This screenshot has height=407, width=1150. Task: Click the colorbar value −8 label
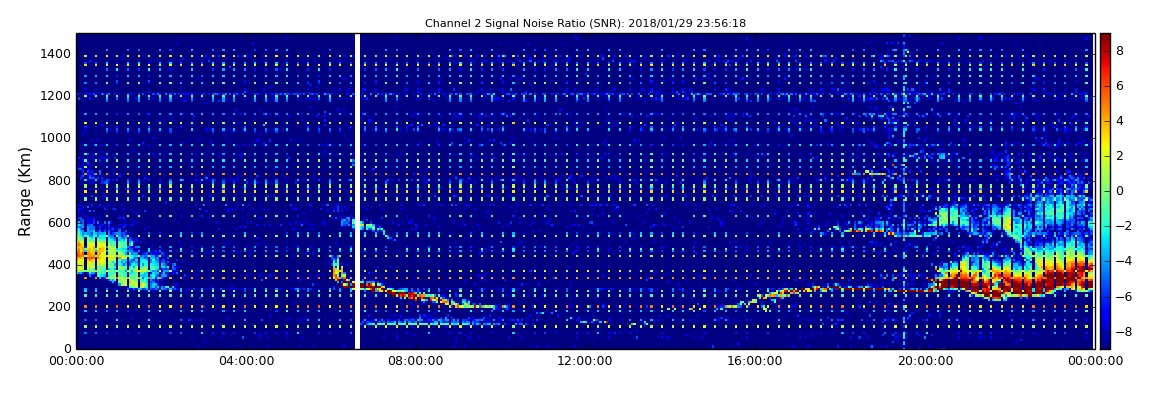click(1124, 331)
